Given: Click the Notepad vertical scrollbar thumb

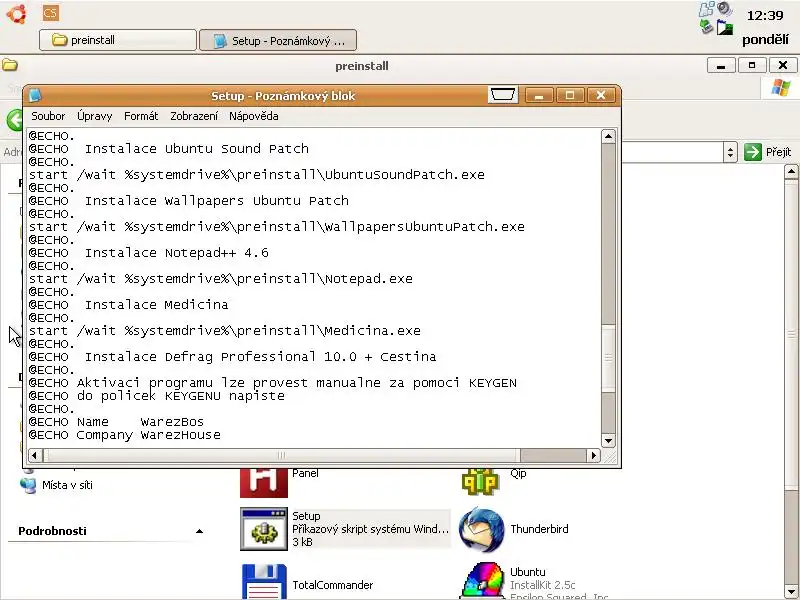Looking at the screenshot, I should point(608,358).
